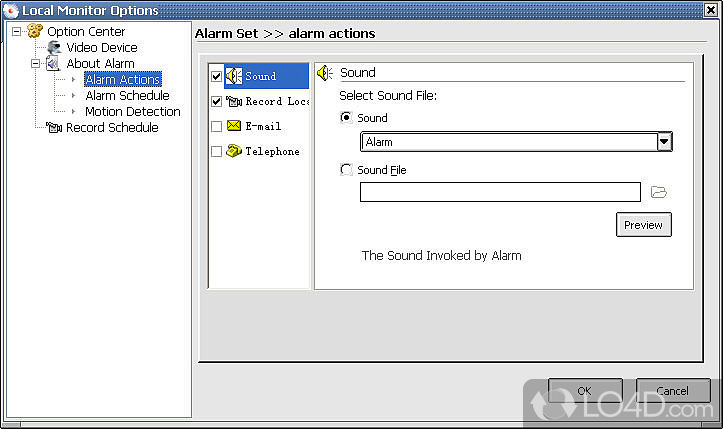Click the Video Device camera icon
723x429 pixels.
coord(54,47)
